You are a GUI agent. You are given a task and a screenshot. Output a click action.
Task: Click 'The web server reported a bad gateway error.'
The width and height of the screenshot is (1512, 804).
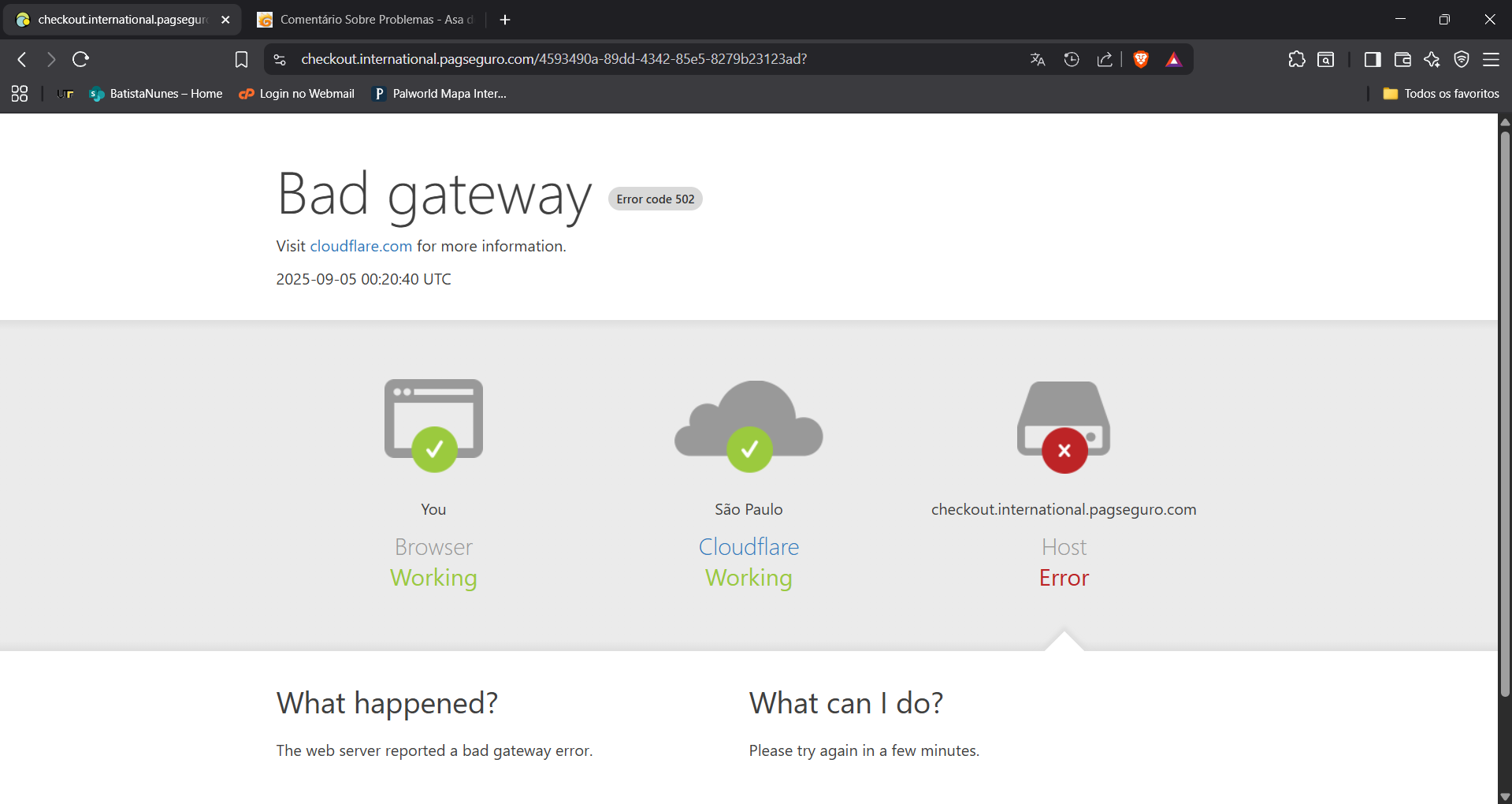[x=434, y=750]
